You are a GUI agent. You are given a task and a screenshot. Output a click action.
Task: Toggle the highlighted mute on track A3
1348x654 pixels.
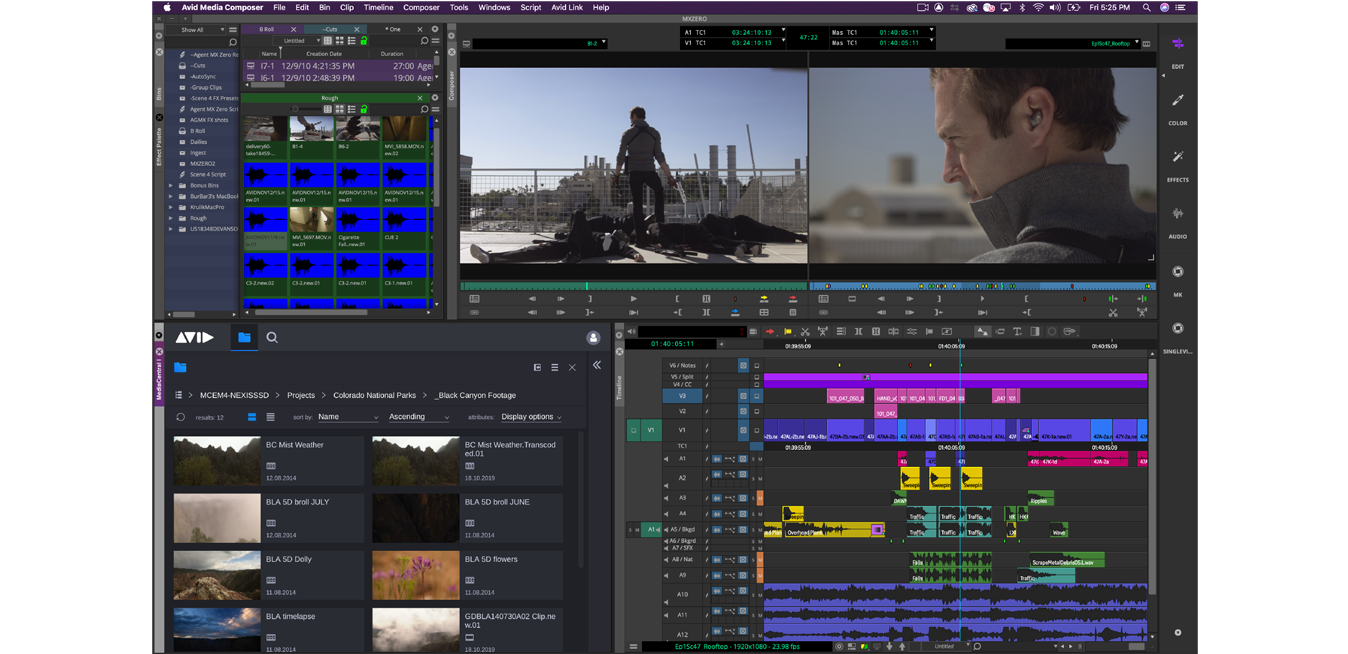pyautogui.click(x=760, y=497)
